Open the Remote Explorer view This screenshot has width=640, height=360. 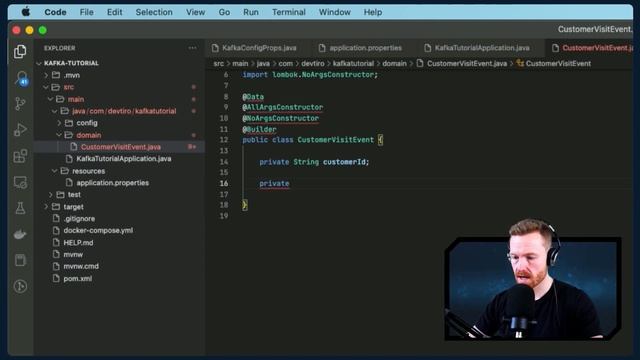pos(20,182)
